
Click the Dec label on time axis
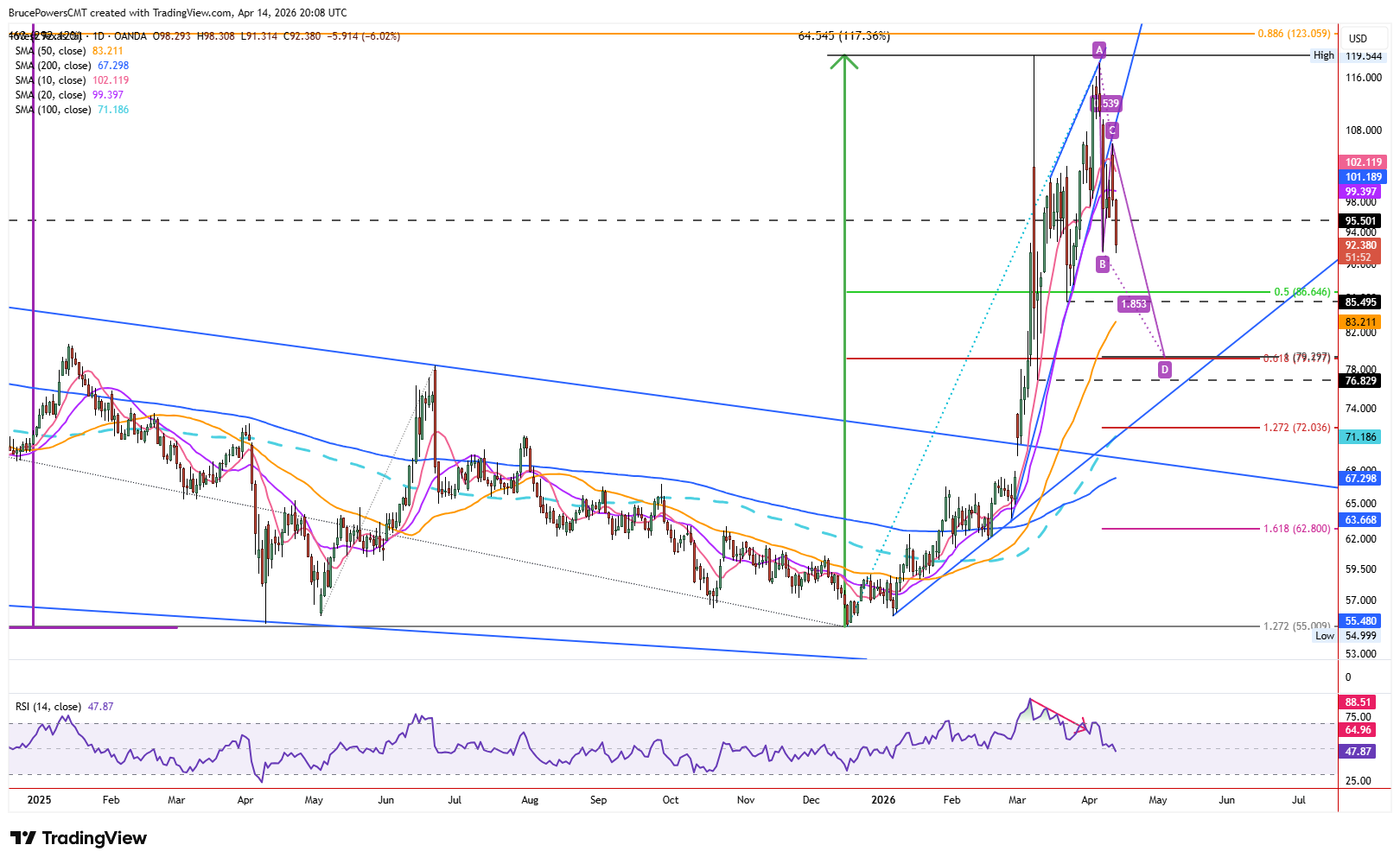[x=811, y=800]
